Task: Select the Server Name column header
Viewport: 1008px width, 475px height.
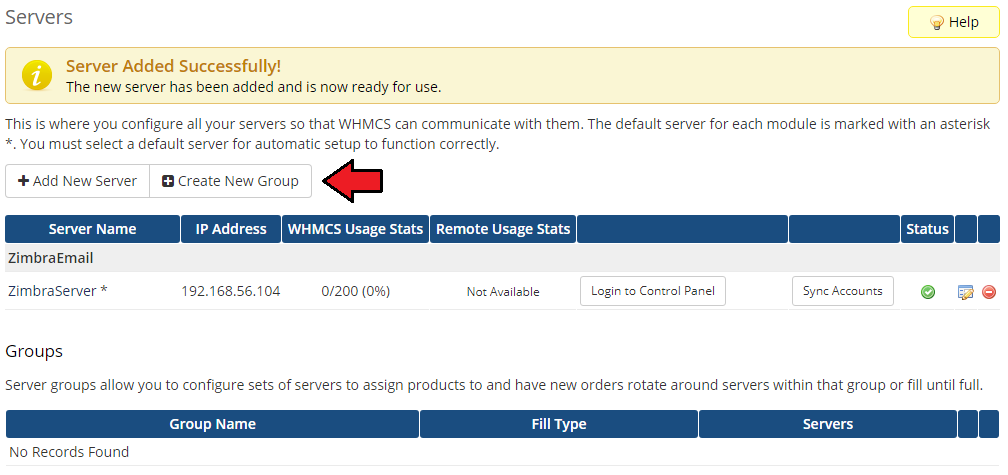Action: click(x=93, y=229)
